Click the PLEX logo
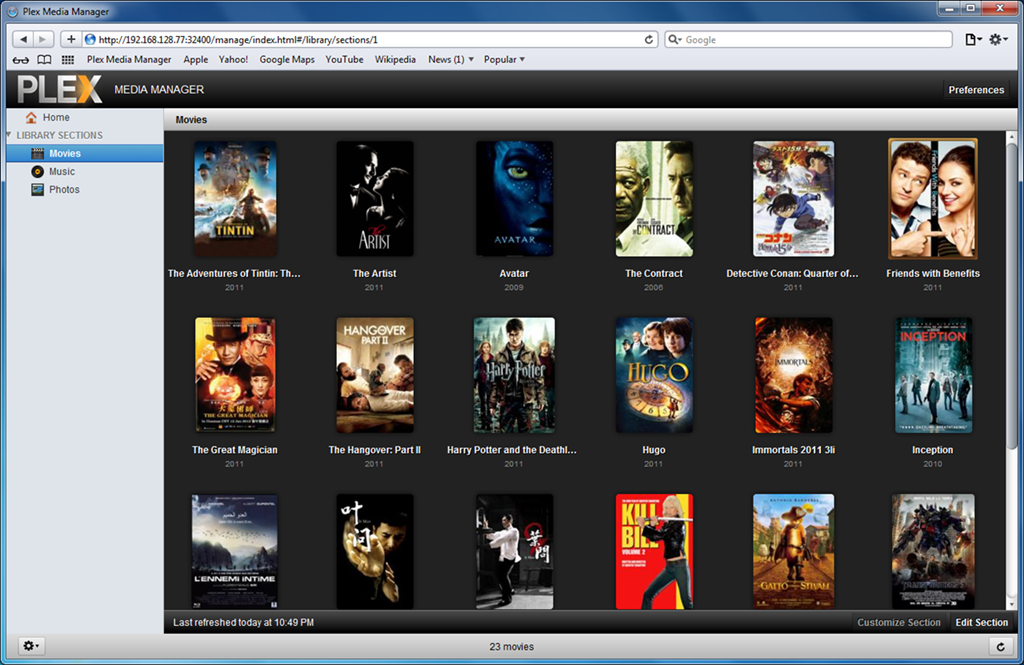This screenshot has height=665, width=1024. (59, 89)
